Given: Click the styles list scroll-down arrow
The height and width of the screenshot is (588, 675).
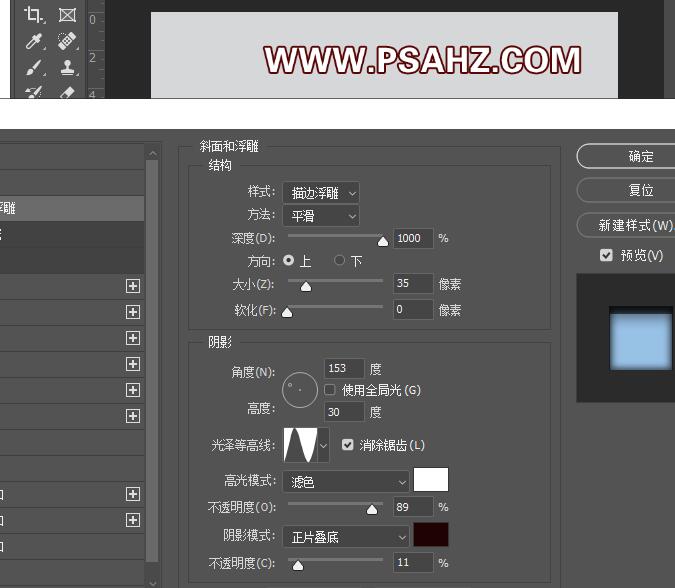Looking at the screenshot, I should point(152,582).
